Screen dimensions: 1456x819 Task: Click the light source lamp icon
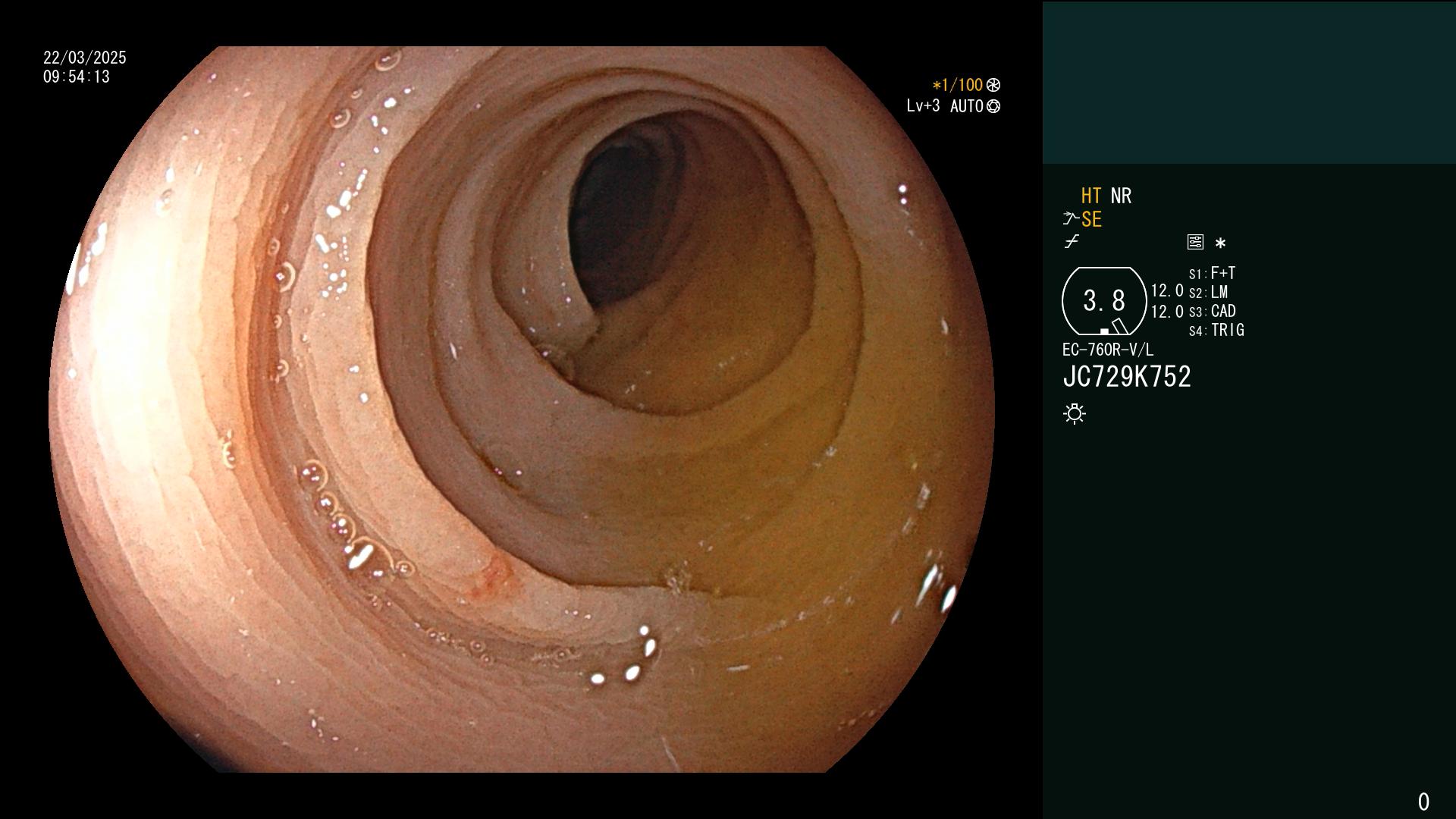coord(1075,413)
